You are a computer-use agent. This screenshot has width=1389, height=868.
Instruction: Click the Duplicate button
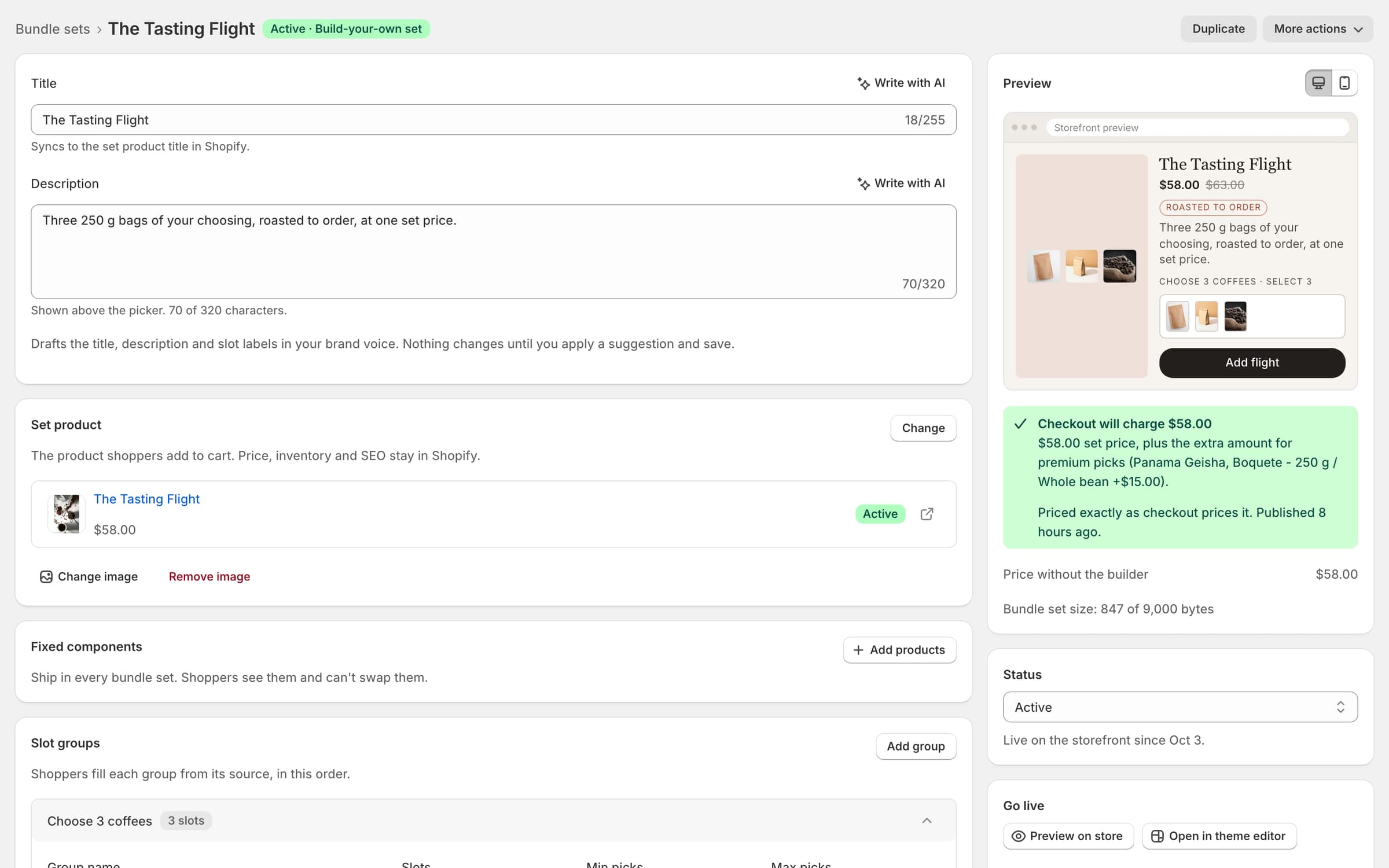1218,29
